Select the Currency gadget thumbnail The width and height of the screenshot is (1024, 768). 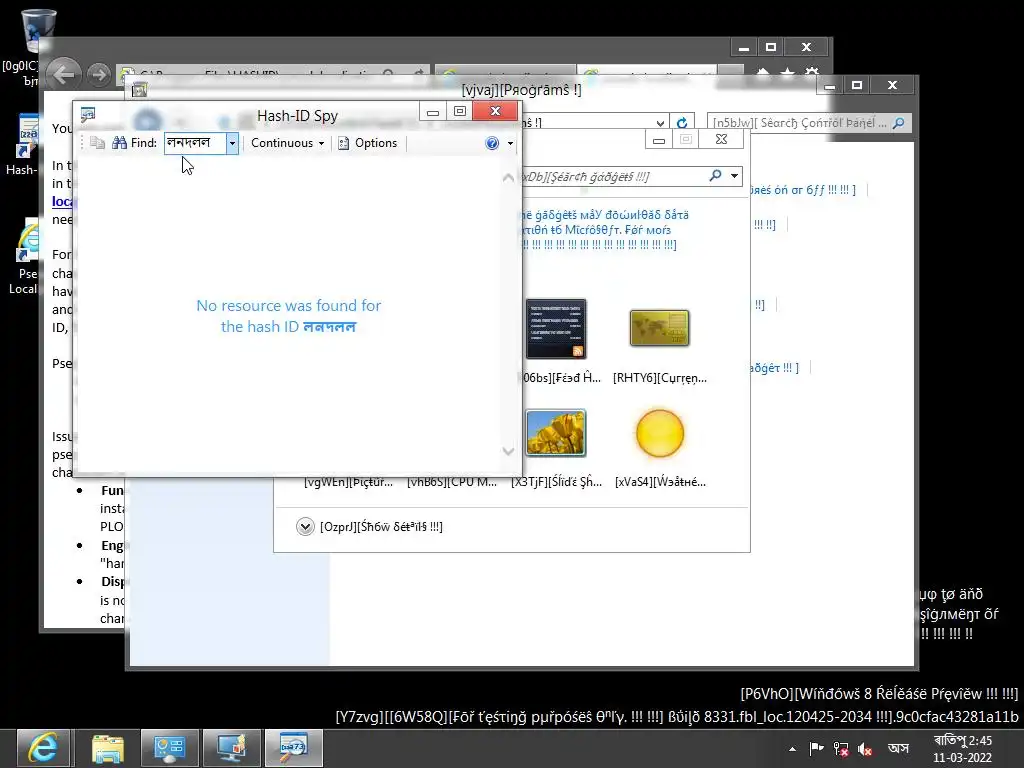tap(660, 328)
